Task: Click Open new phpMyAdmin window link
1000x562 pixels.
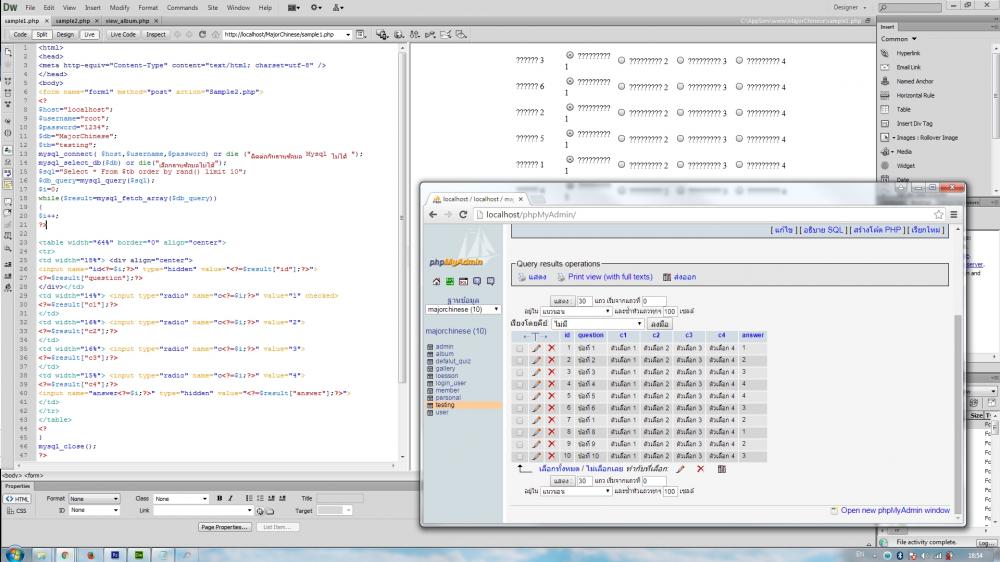Action: (895, 510)
